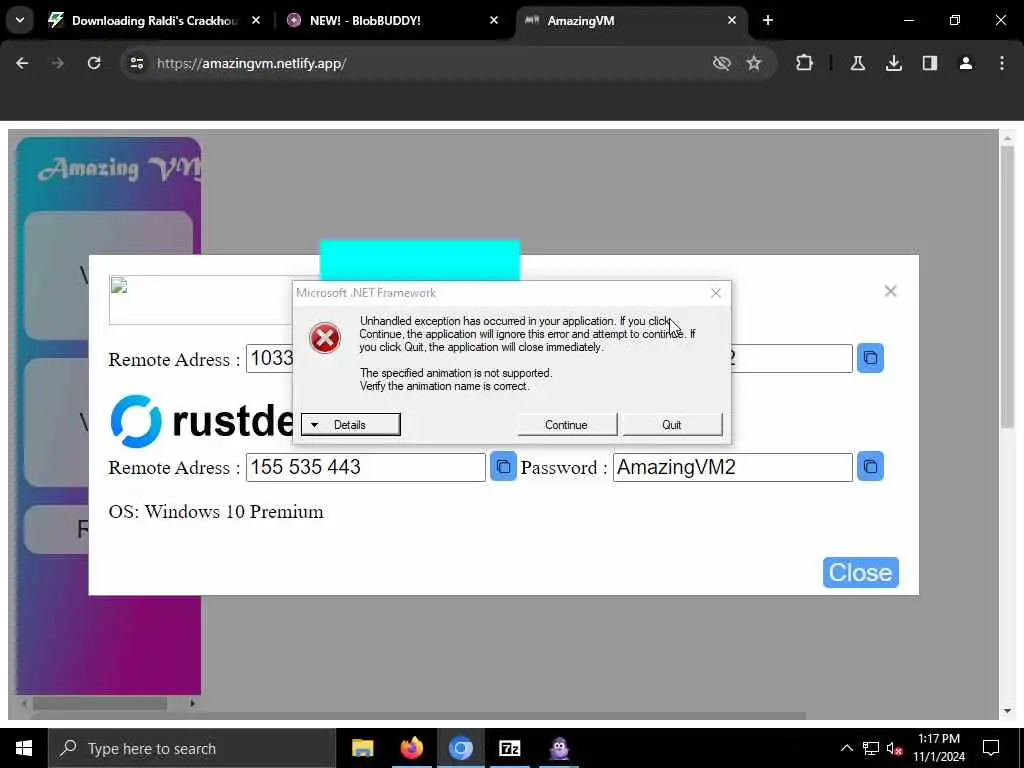1024x768 pixels.
Task: Click the muted volume tray icon
Action: (894, 748)
